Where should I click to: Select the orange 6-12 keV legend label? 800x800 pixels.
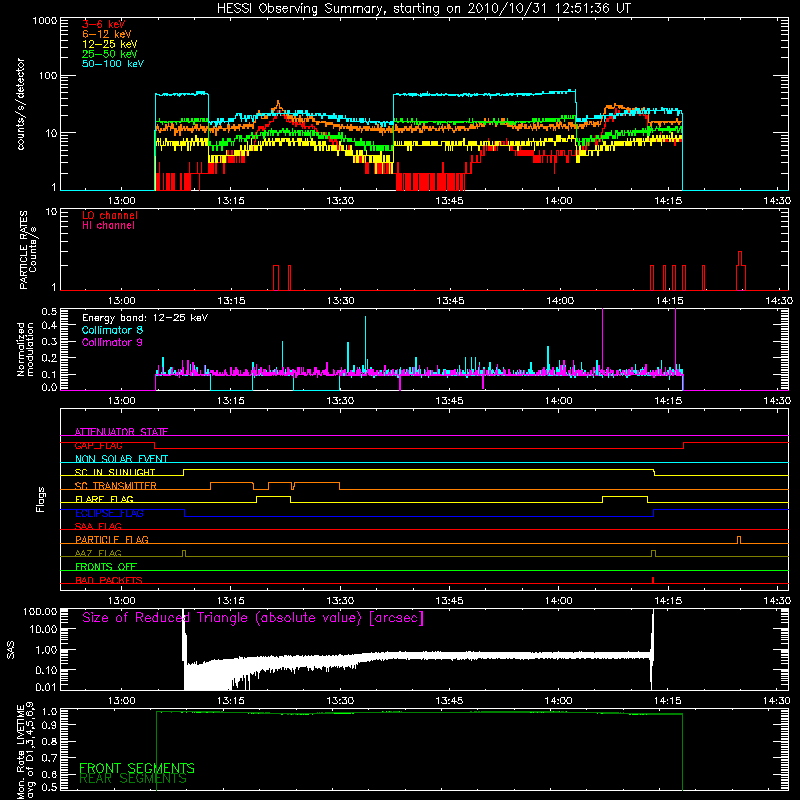(107, 34)
